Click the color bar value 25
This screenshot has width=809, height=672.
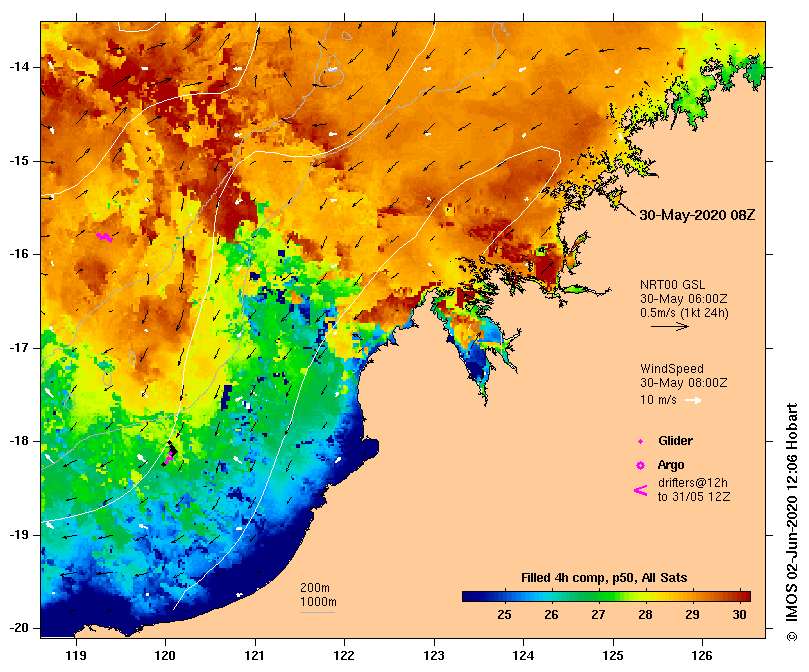coord(505,615)
